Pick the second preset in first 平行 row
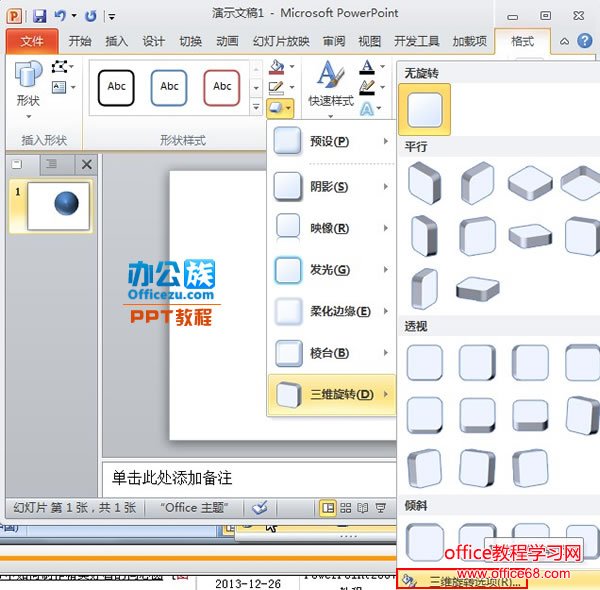Screen dimensions: 600x590 (x=477, y=183)
